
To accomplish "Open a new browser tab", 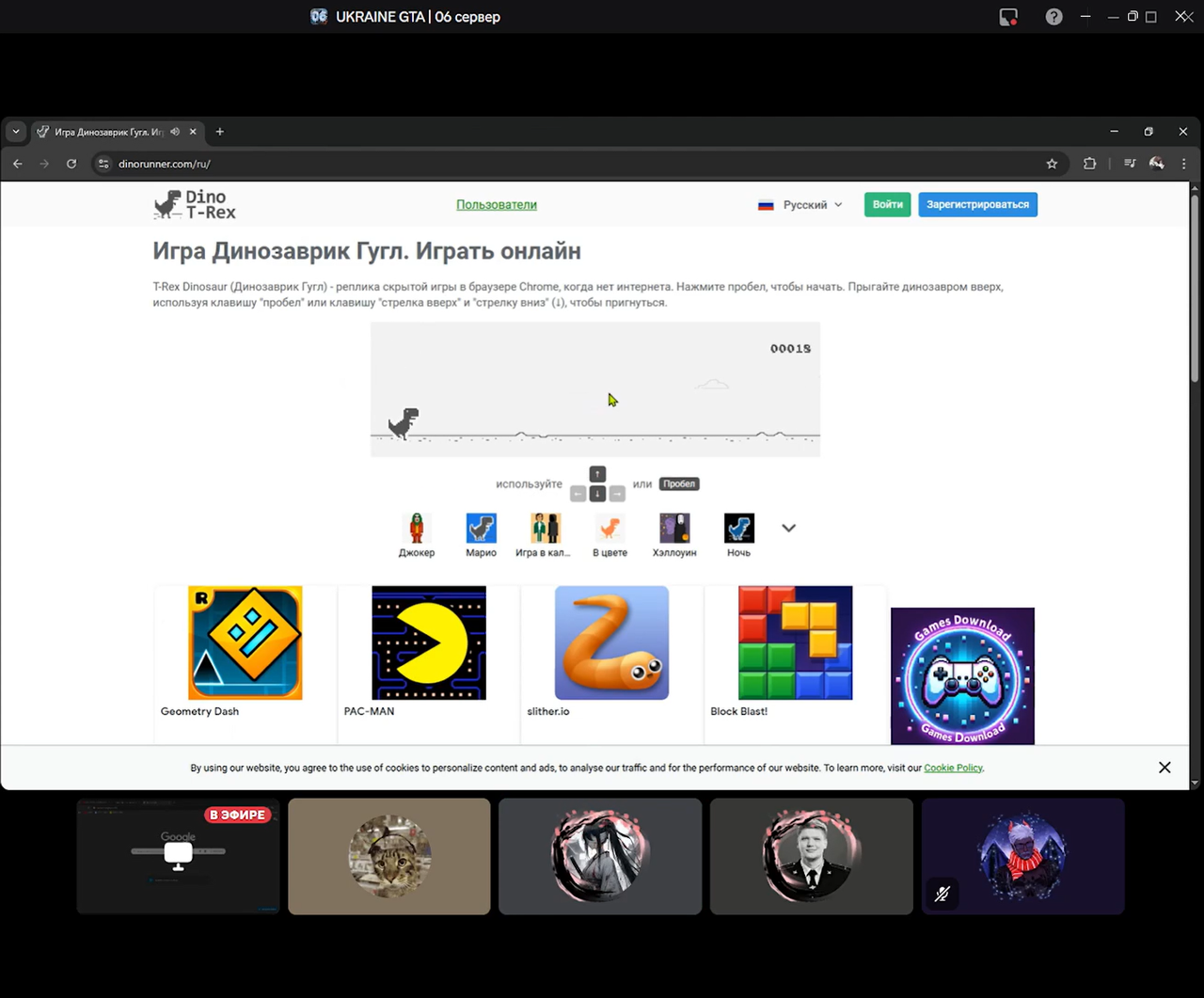I will point(219,132).
